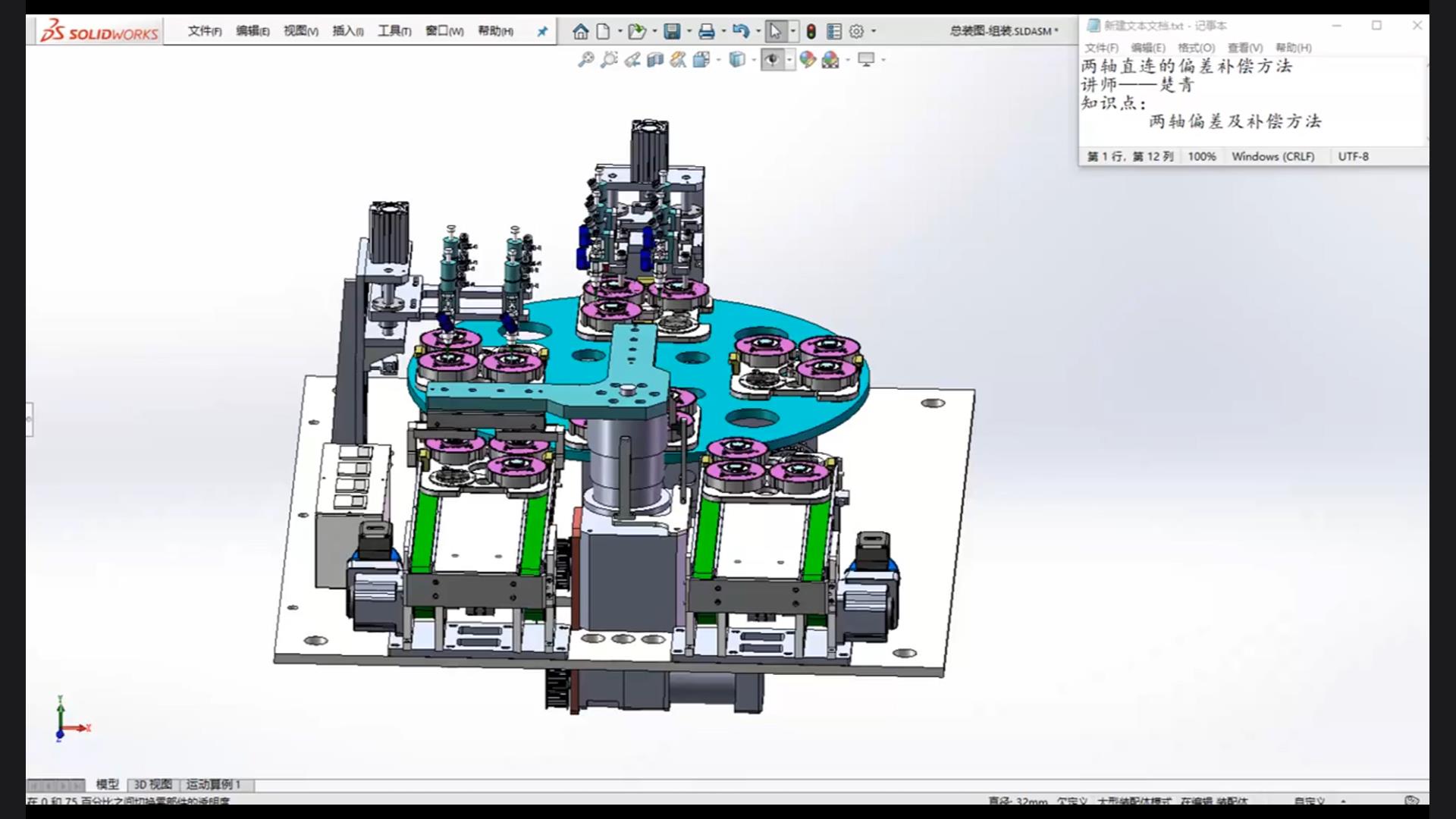Expand the collapsed left panel handle
The height and width of the screenshot is (819, 1456).
coord(30,419)
